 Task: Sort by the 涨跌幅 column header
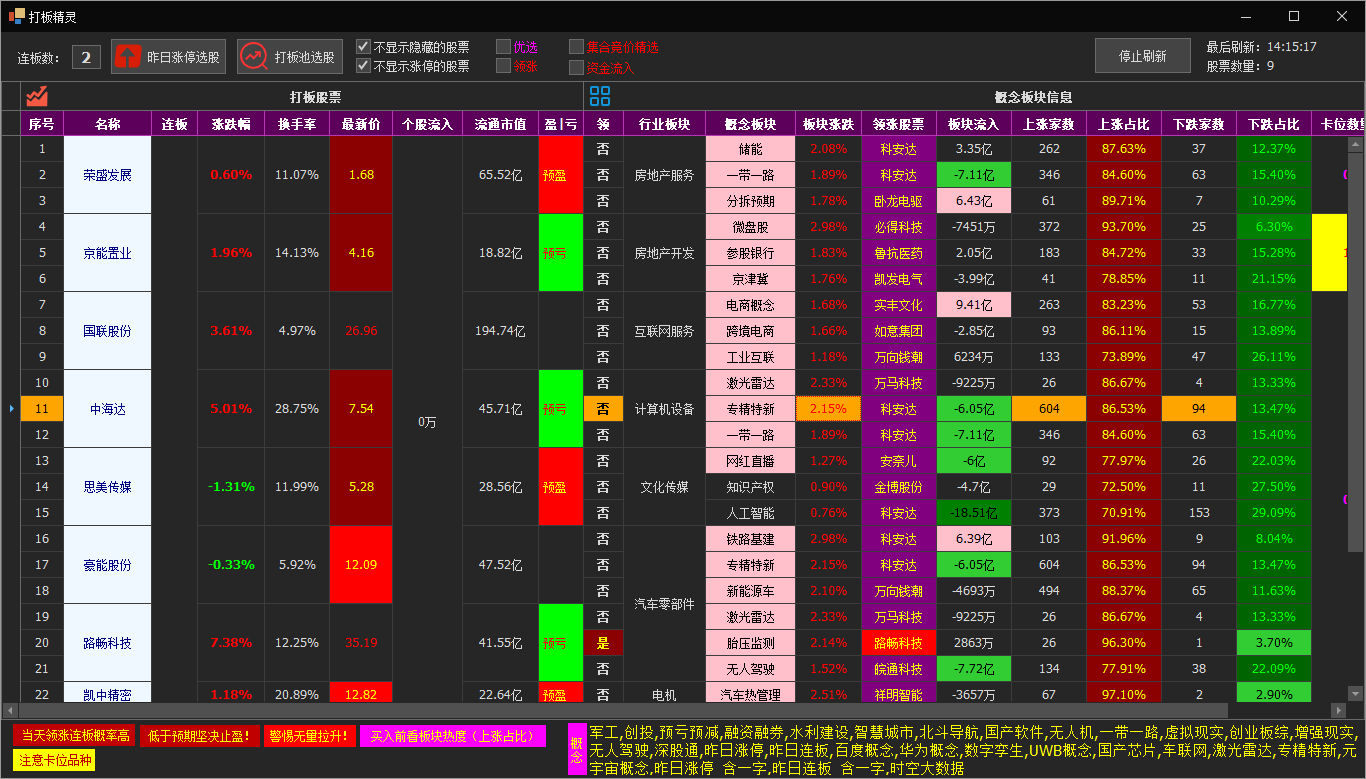point(231,124)
